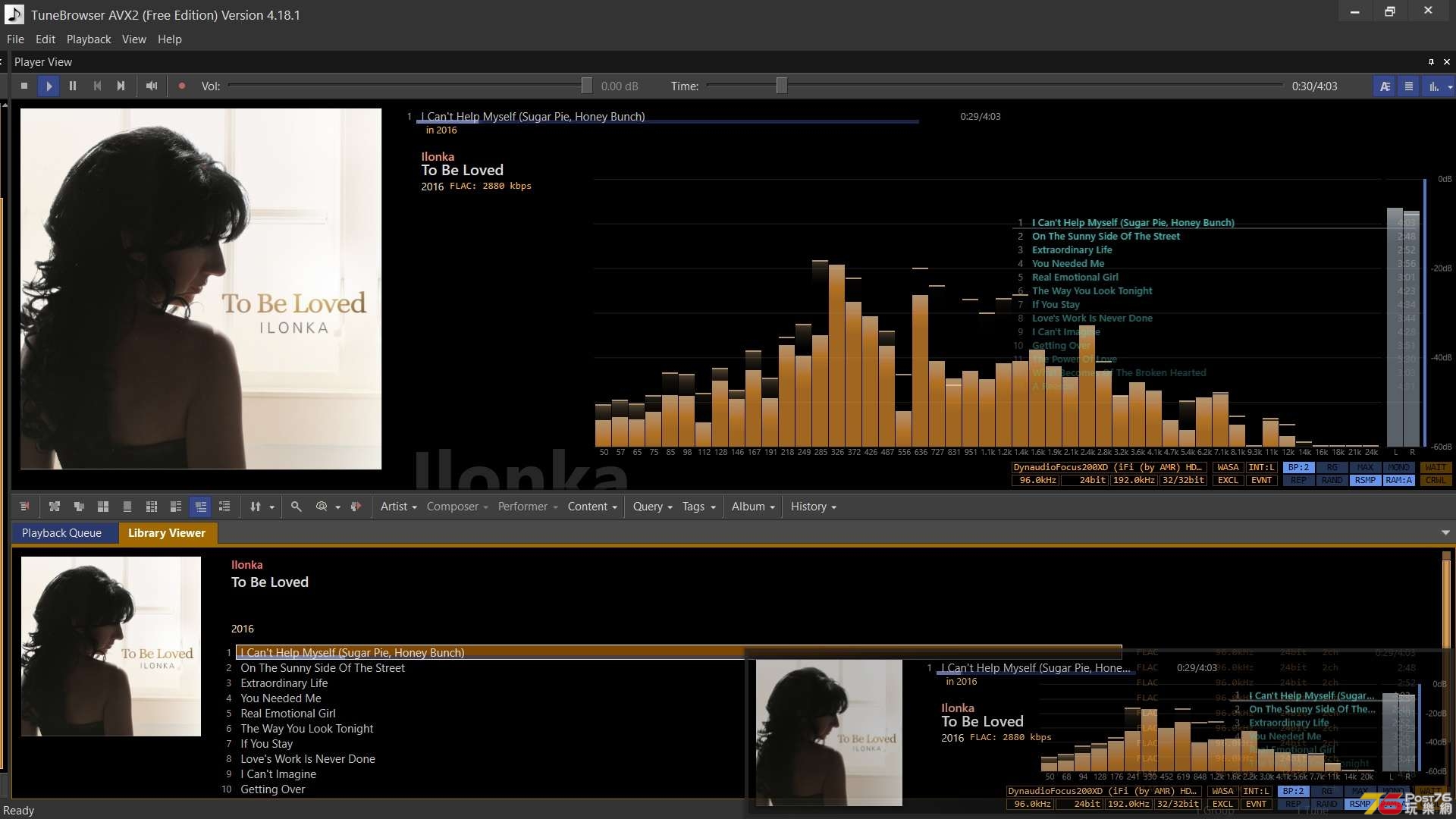1456x819 pixels.
Task: Skip to the previous track
Action: click(97, 86)
